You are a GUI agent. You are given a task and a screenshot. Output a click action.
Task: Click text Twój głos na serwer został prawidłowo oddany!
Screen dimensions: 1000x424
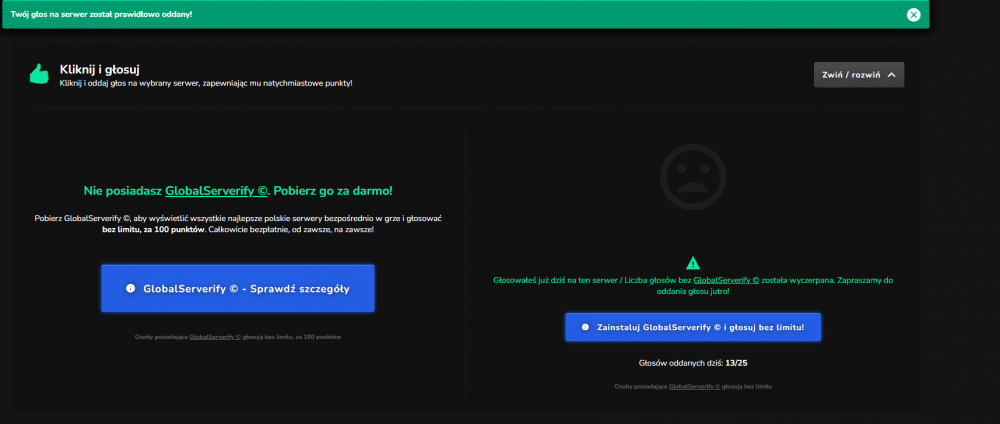[101, 14]
